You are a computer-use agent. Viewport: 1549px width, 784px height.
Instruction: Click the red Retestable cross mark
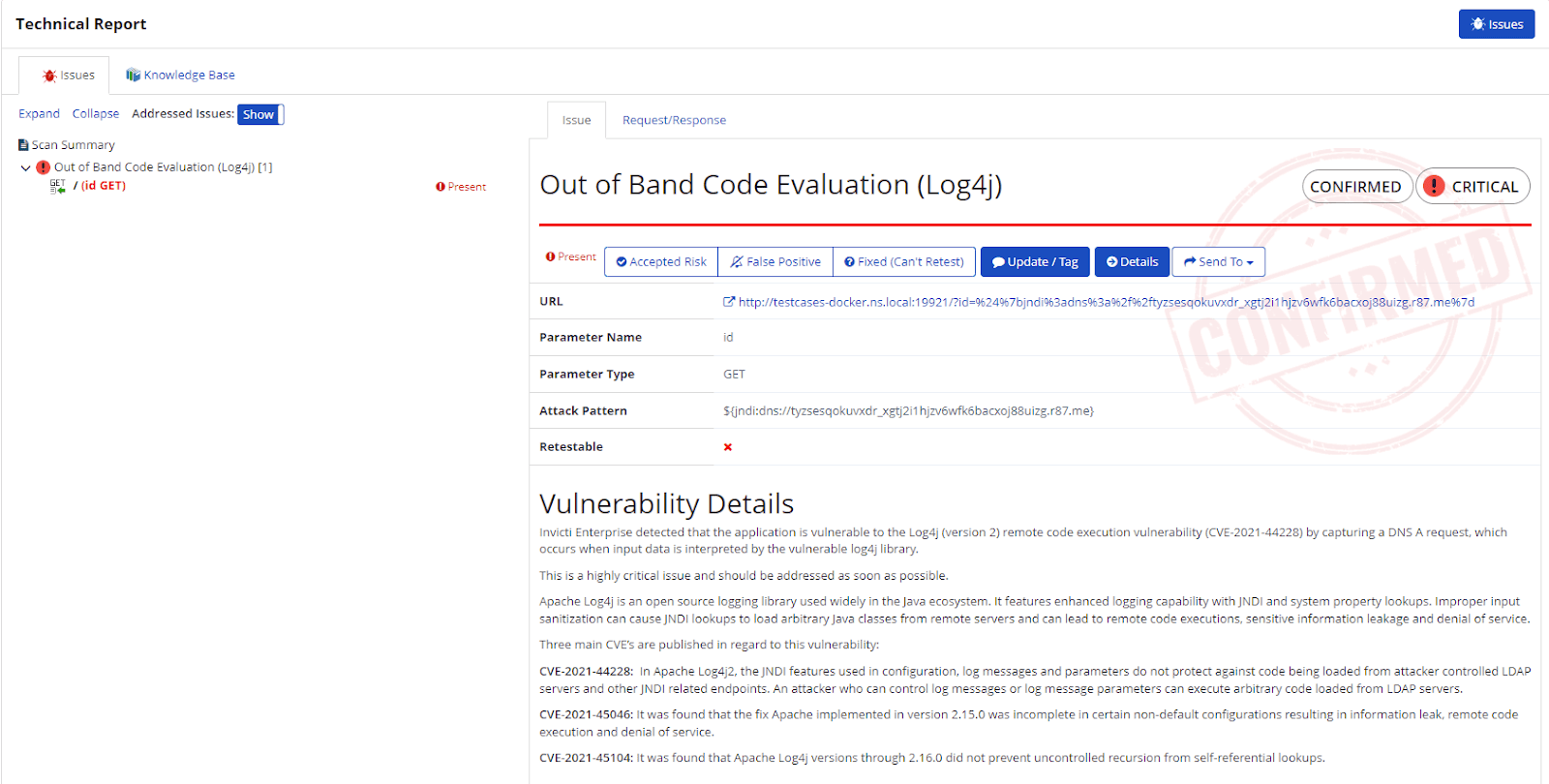coord(728,447)
